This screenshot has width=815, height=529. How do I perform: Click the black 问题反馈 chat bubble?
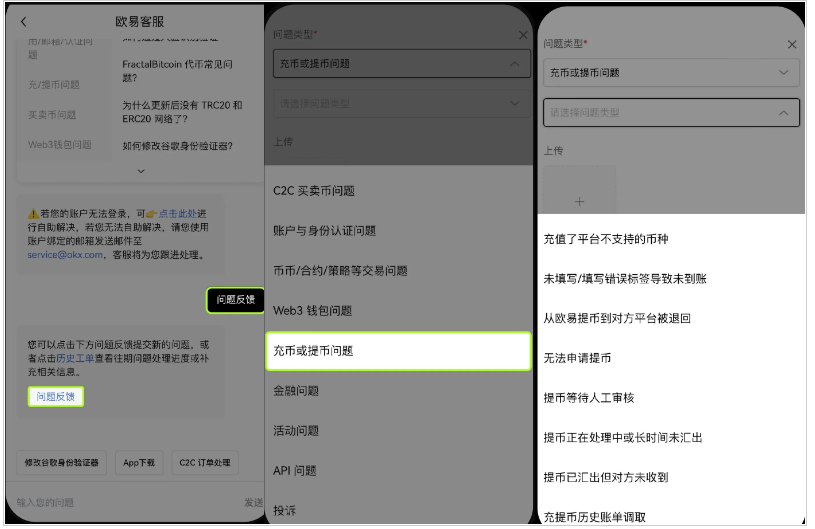pos(235,300)
